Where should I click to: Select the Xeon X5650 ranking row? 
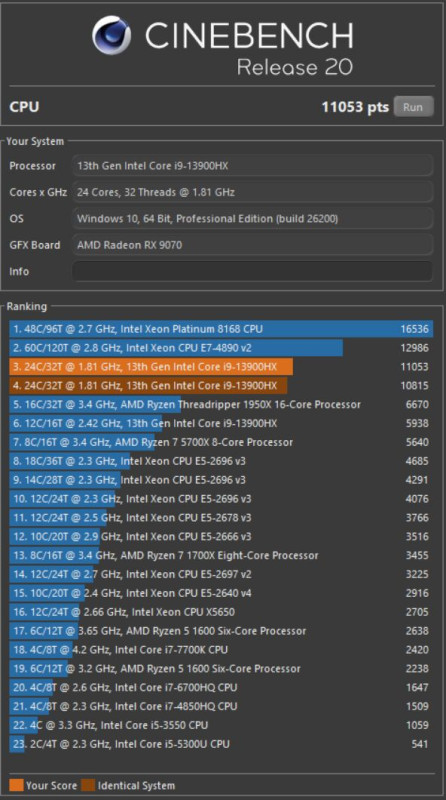[221, 612]
